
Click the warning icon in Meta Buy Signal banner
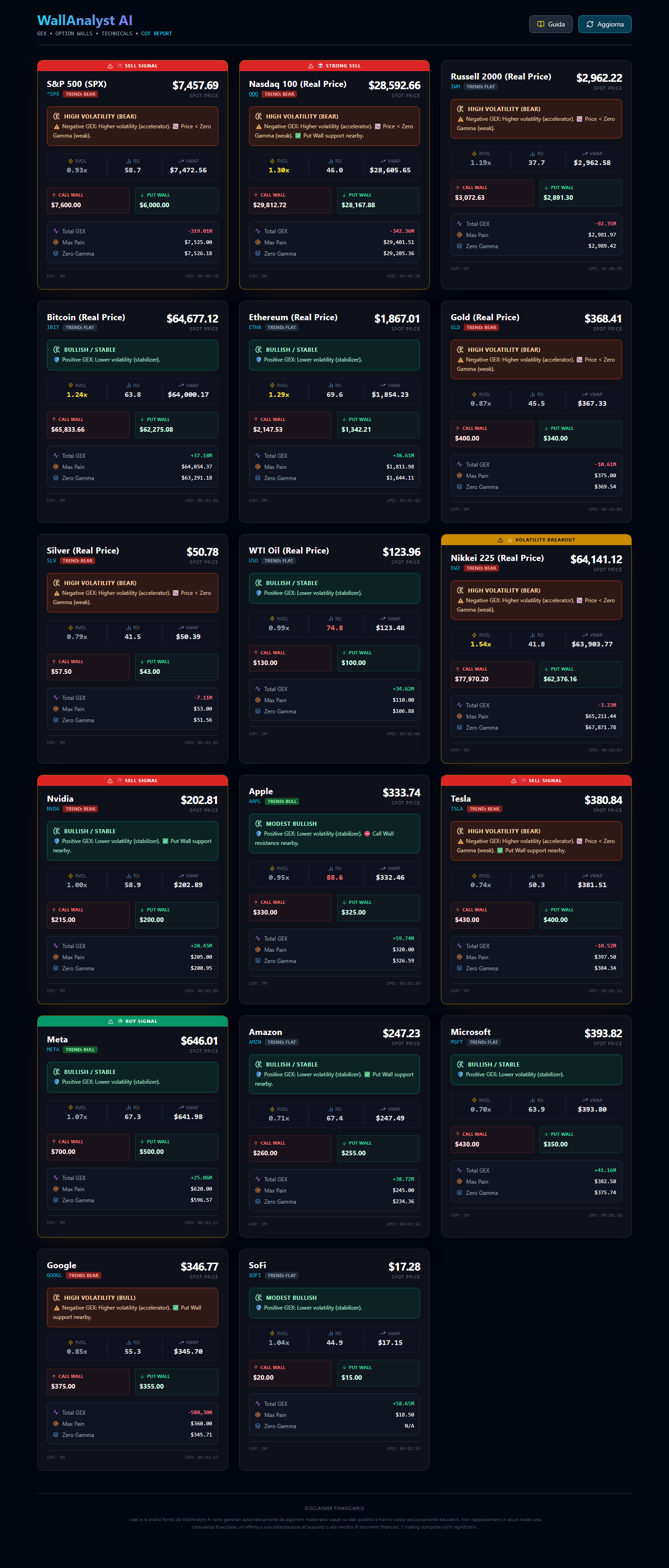point(110,1021)
